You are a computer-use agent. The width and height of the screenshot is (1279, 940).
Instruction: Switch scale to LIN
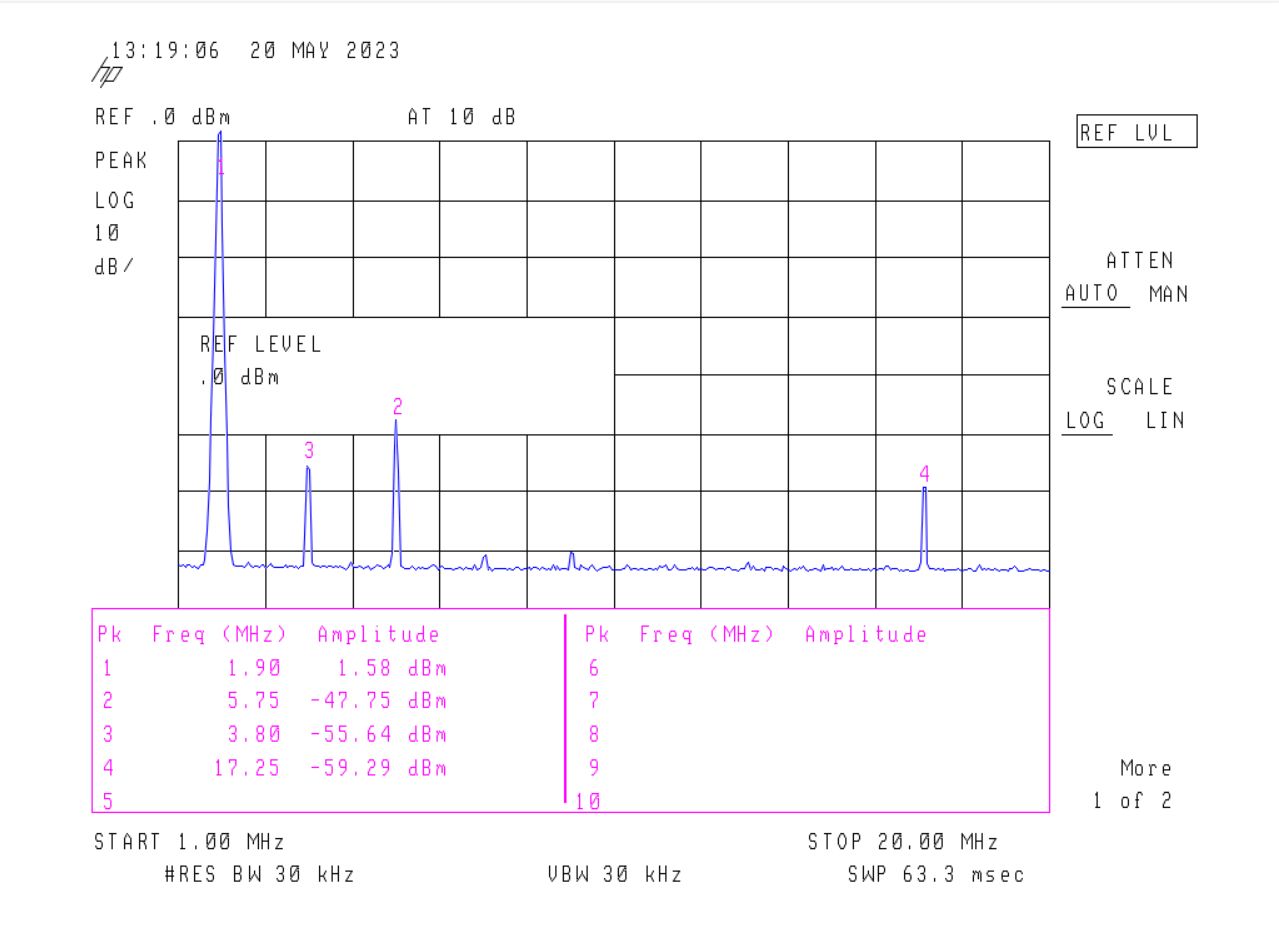point(1165,421)
